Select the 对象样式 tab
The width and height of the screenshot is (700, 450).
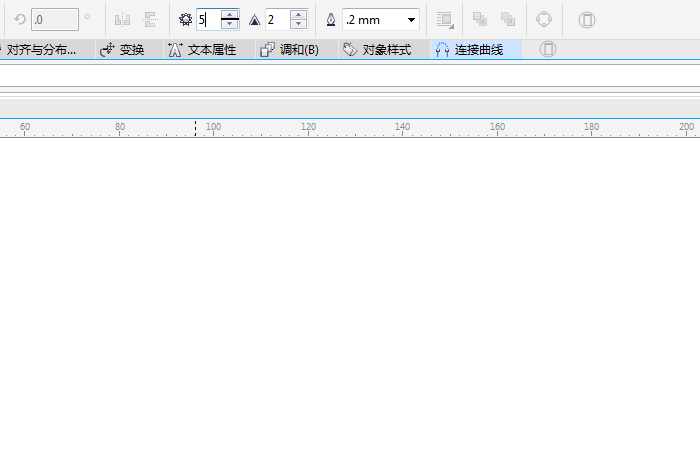coord(376,49)
